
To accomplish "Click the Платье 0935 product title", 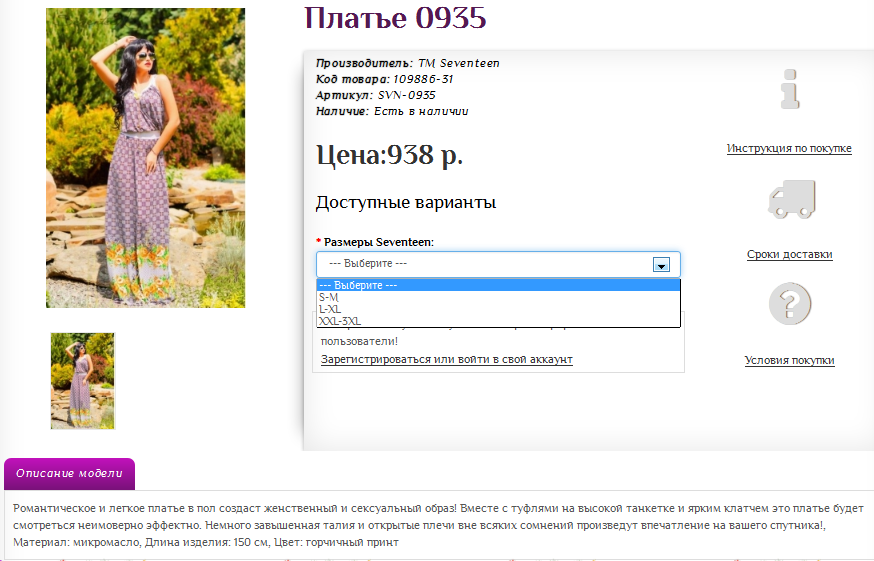I will click(x=395, y=18).
